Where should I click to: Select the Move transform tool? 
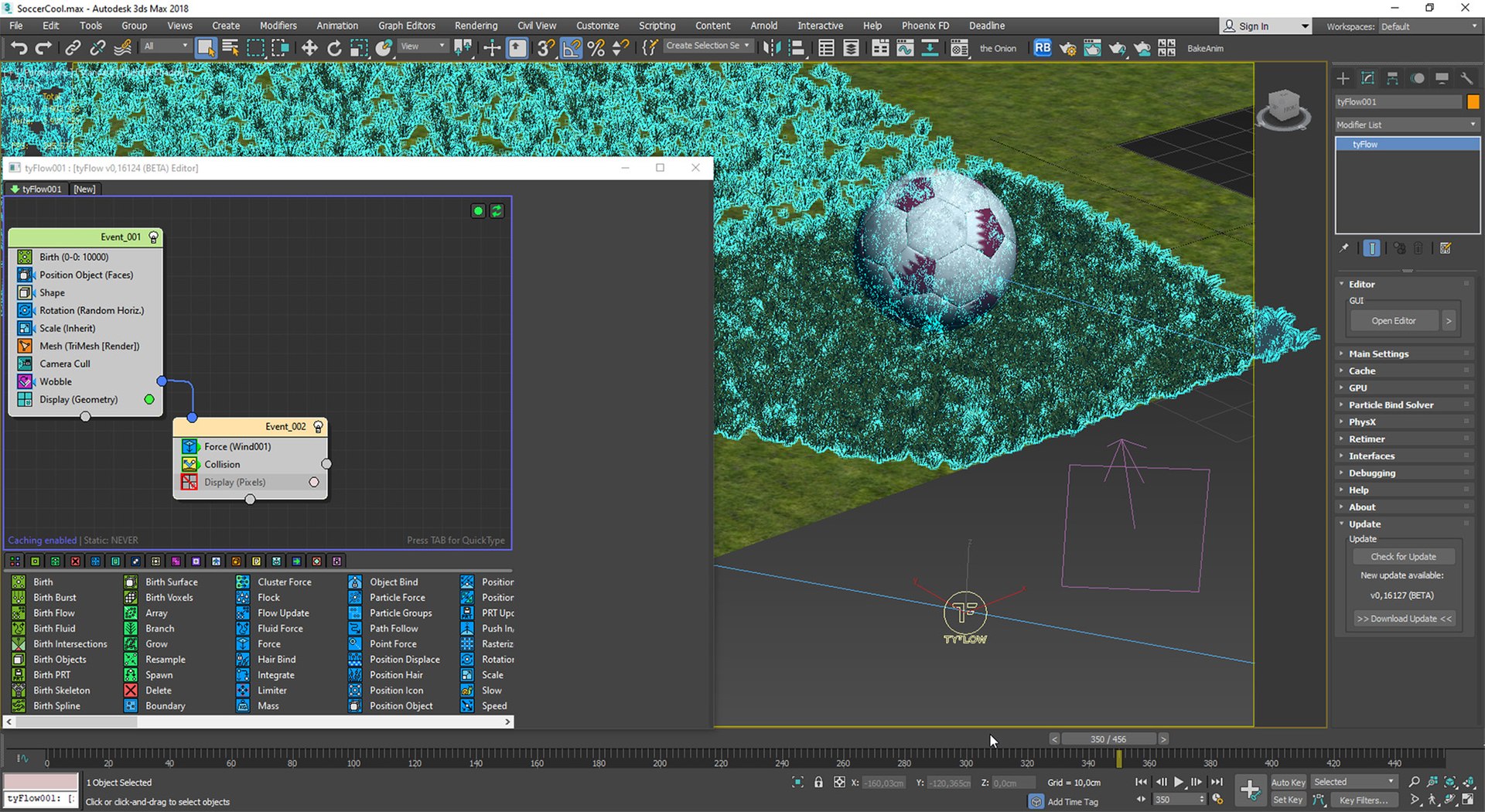(309, 48)
